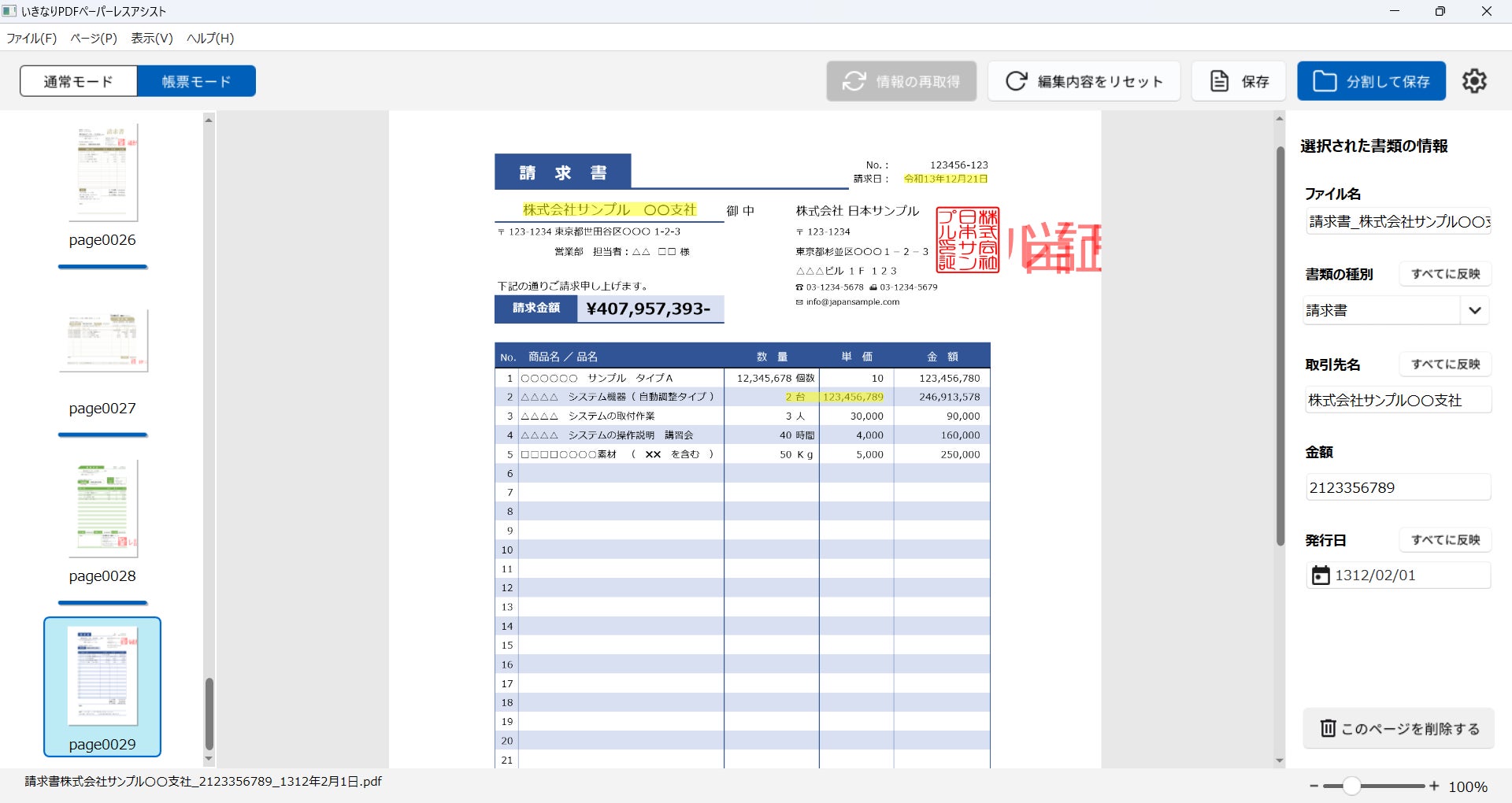This screenshot has height=803, width=1512.
Task: Open the ページ(P) menu
Action: [x=94, y=38]
